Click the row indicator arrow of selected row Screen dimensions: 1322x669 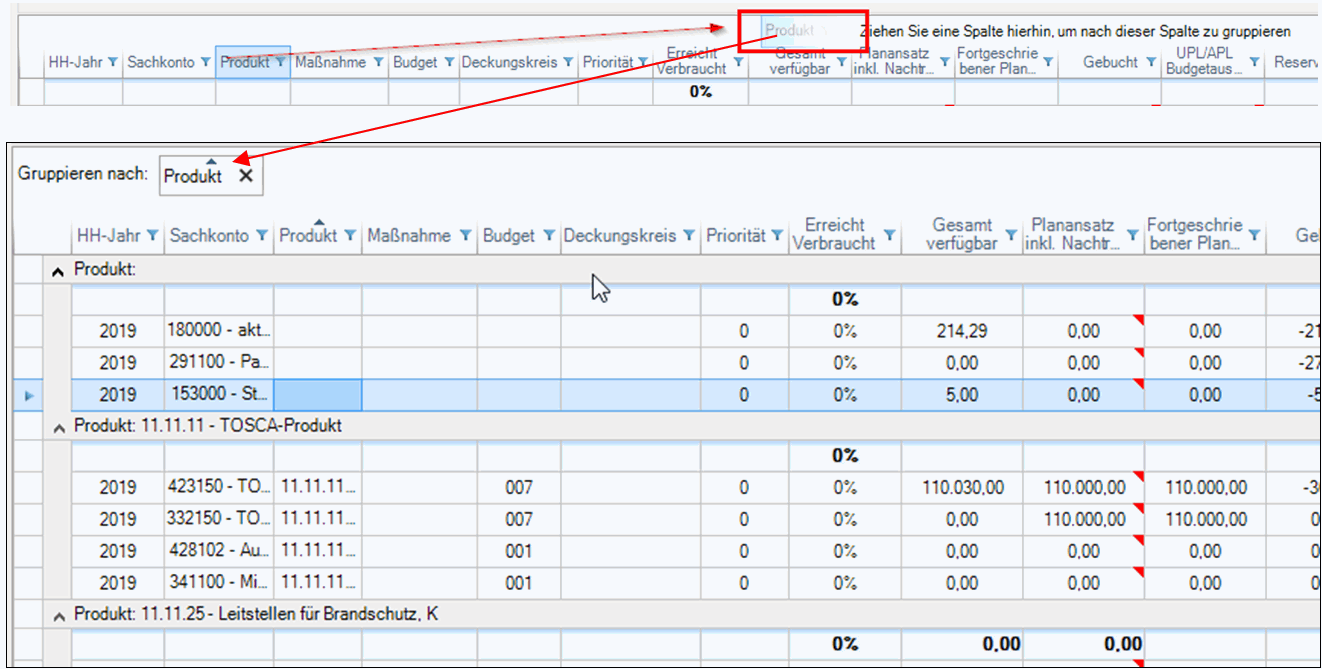coord(27,395)
